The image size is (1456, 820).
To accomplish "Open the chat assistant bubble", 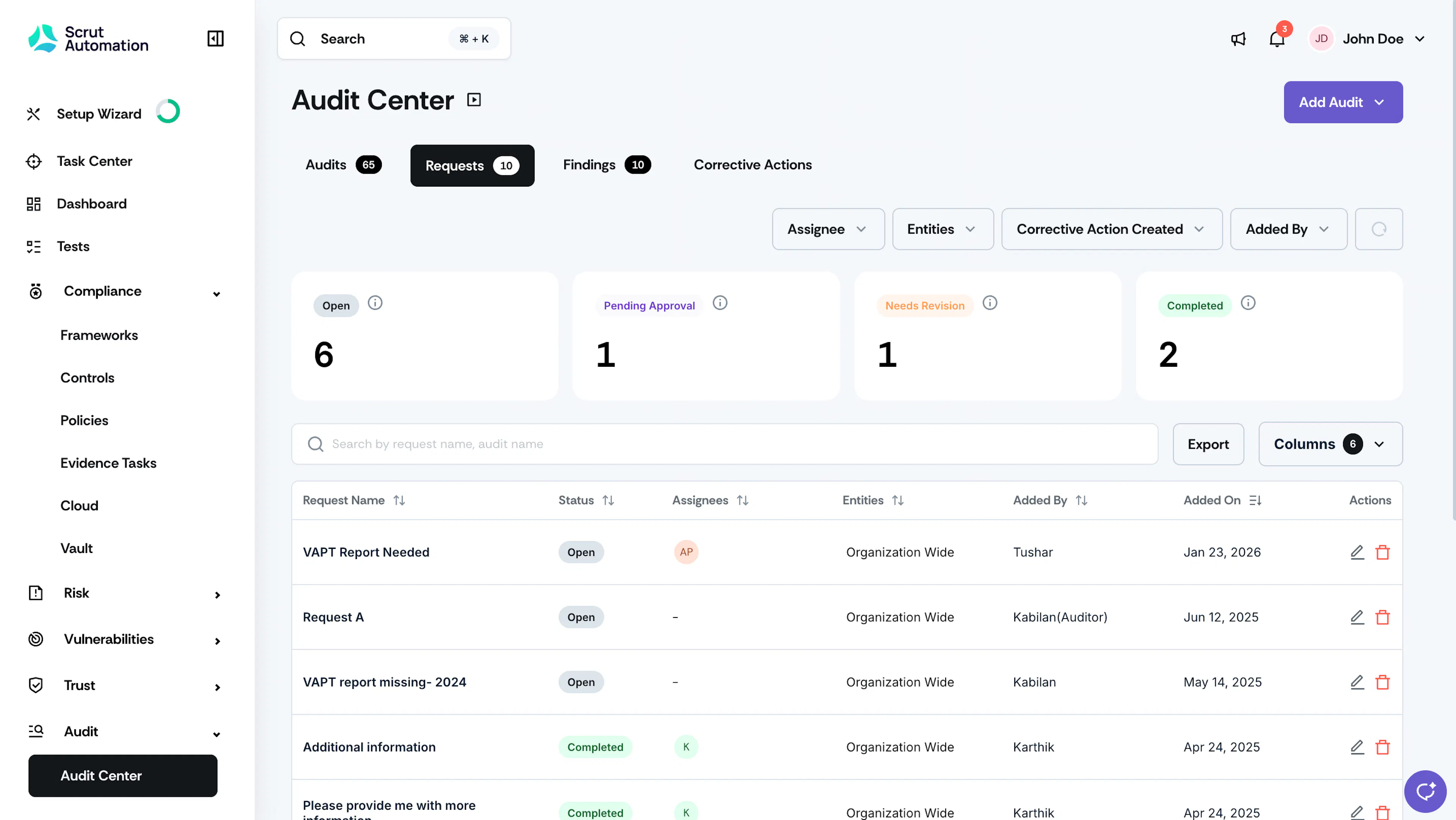I will coord(1425,791).
